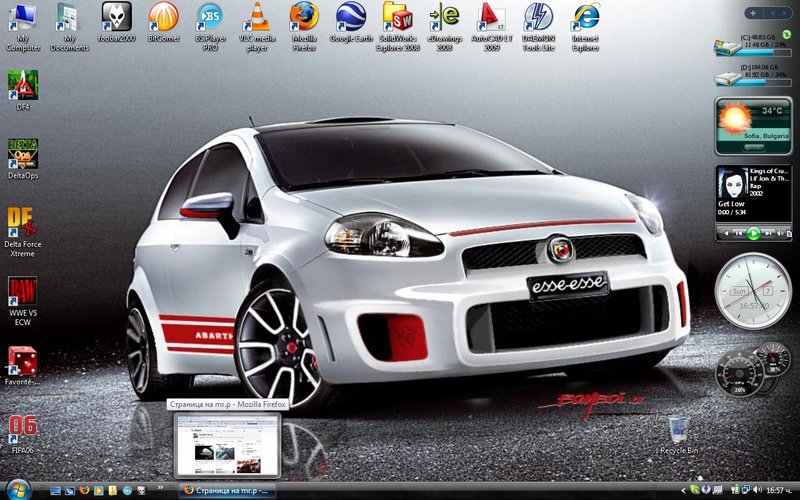Launch the BitComet desktop icon
800x500 pixels.
coord(163,17)
